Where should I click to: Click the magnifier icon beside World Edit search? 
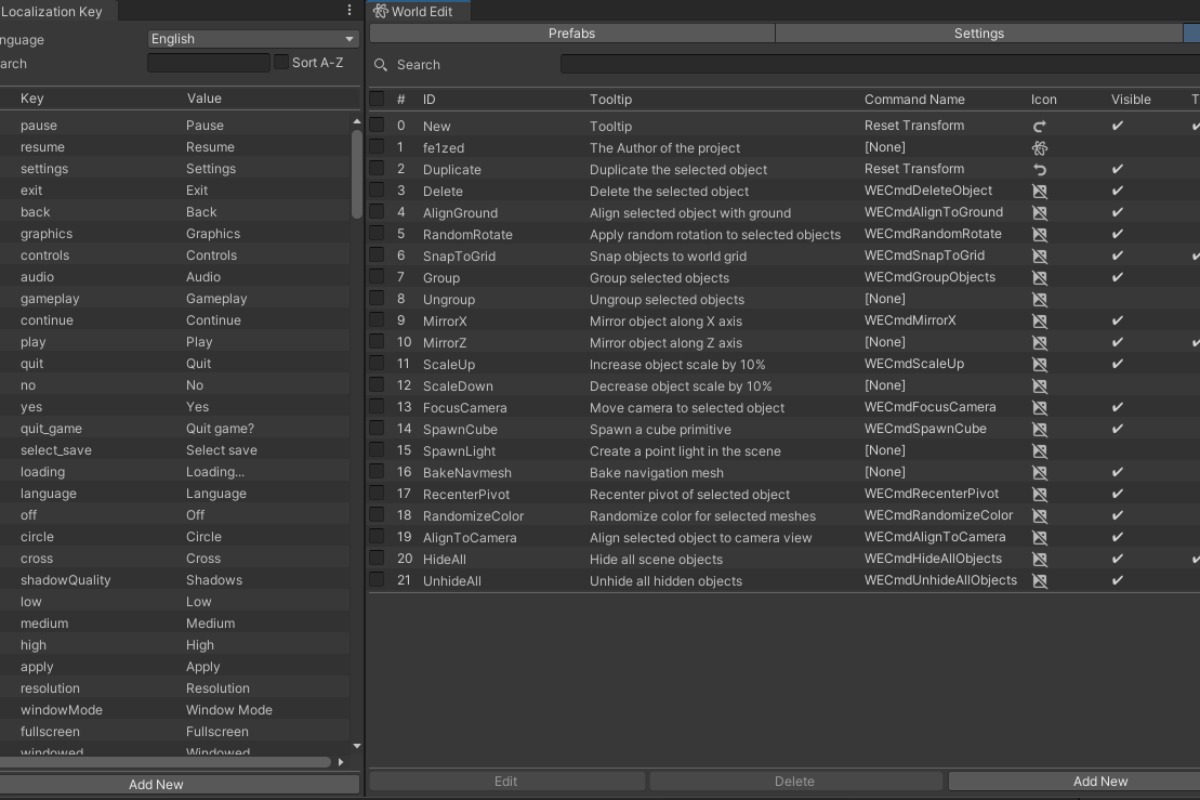pos(381,65)
